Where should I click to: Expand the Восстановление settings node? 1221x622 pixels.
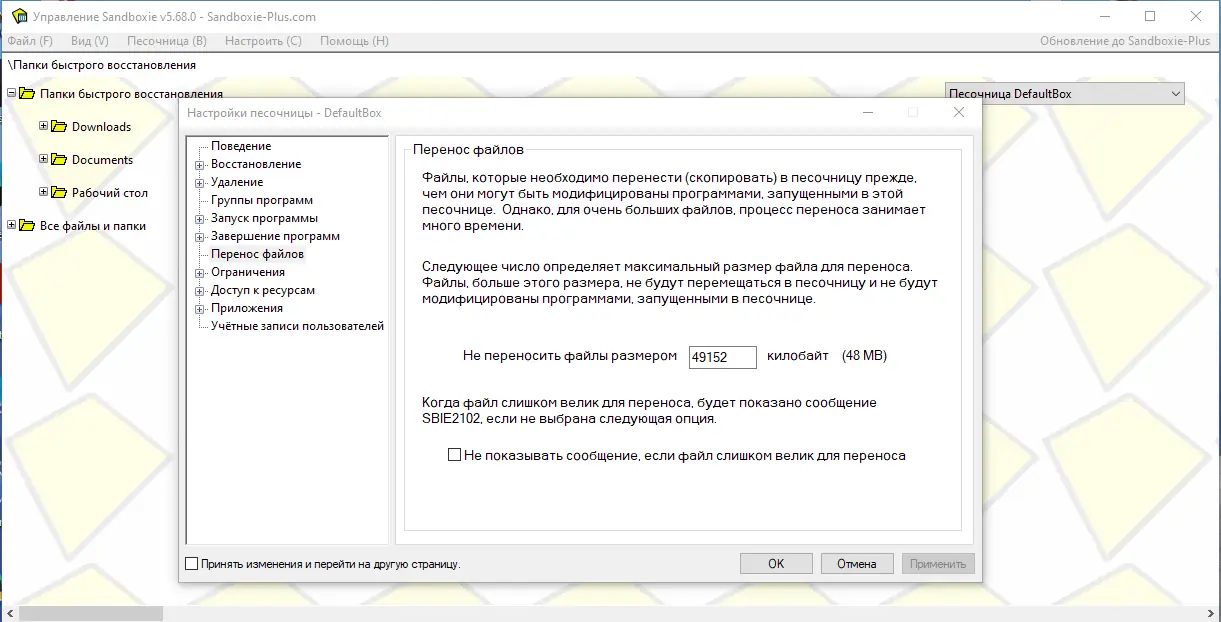click(200, 165)
